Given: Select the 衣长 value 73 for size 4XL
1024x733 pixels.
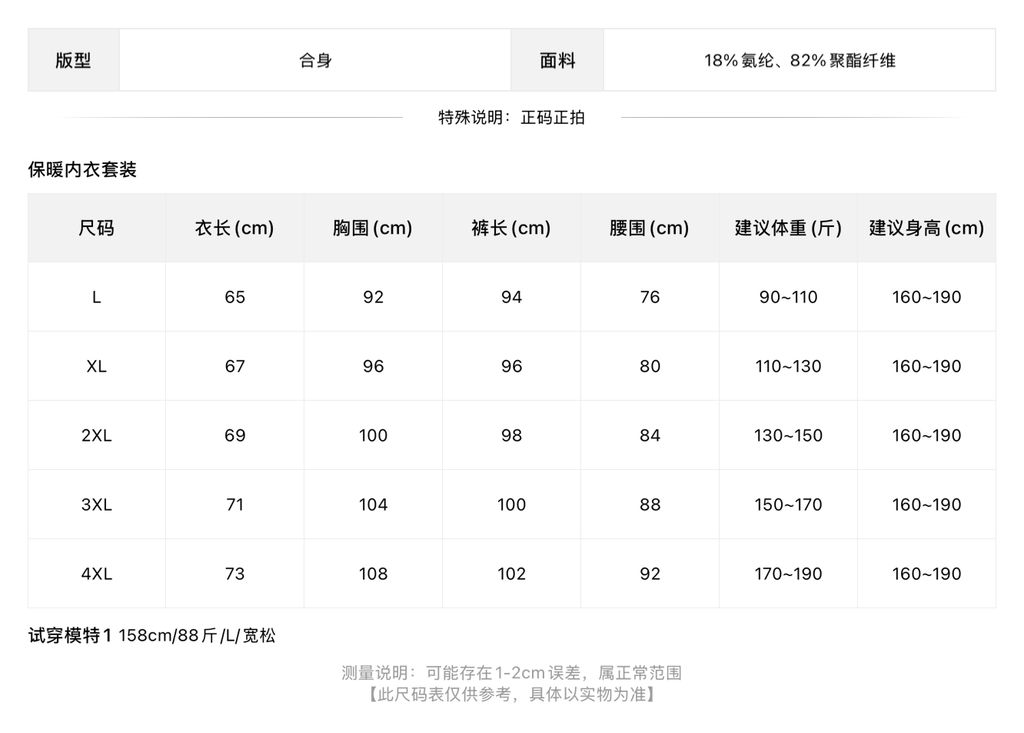Looking at the screenshot, I should (x=234, y=574).
